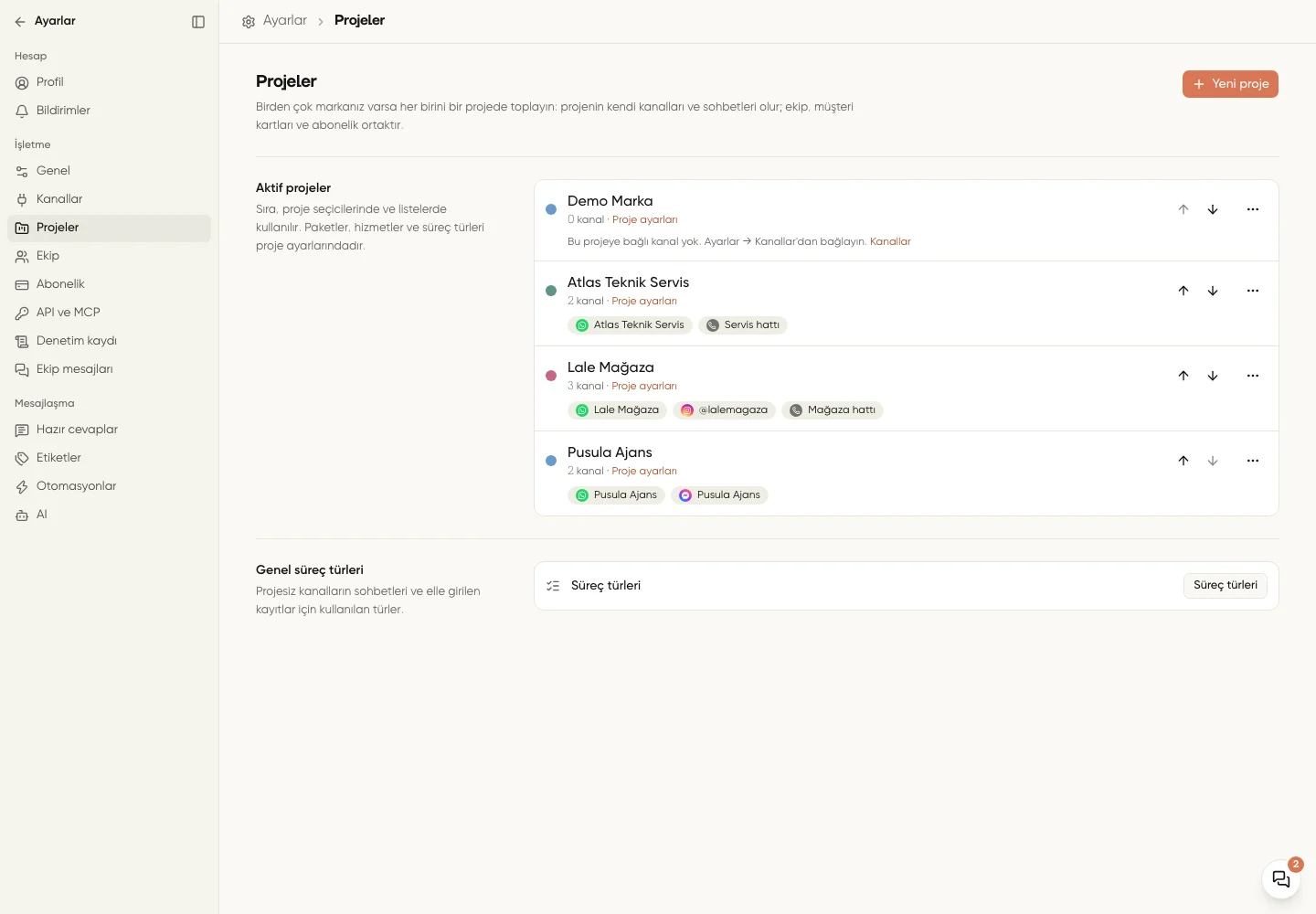Open more options for Atlas Teknik Servis
The width and height of the screenshot is (1316, 914).
1253,291
